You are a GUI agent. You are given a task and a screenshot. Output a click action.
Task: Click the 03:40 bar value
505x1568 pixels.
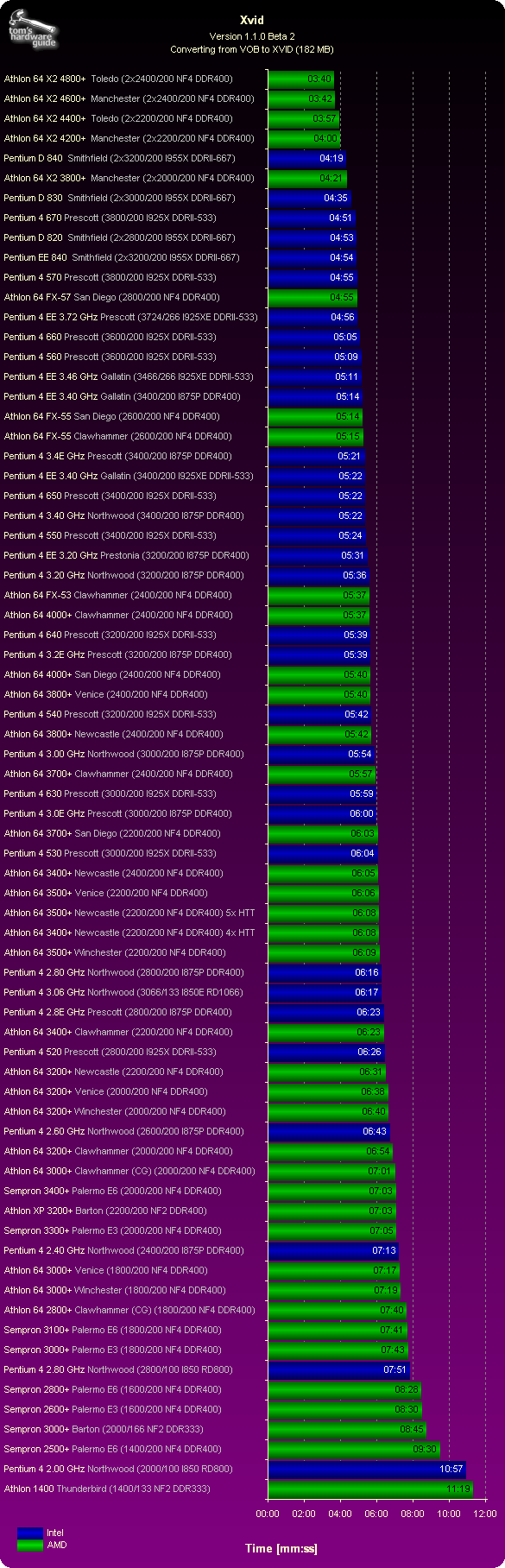pyautogui.click(x=319, y=79)
